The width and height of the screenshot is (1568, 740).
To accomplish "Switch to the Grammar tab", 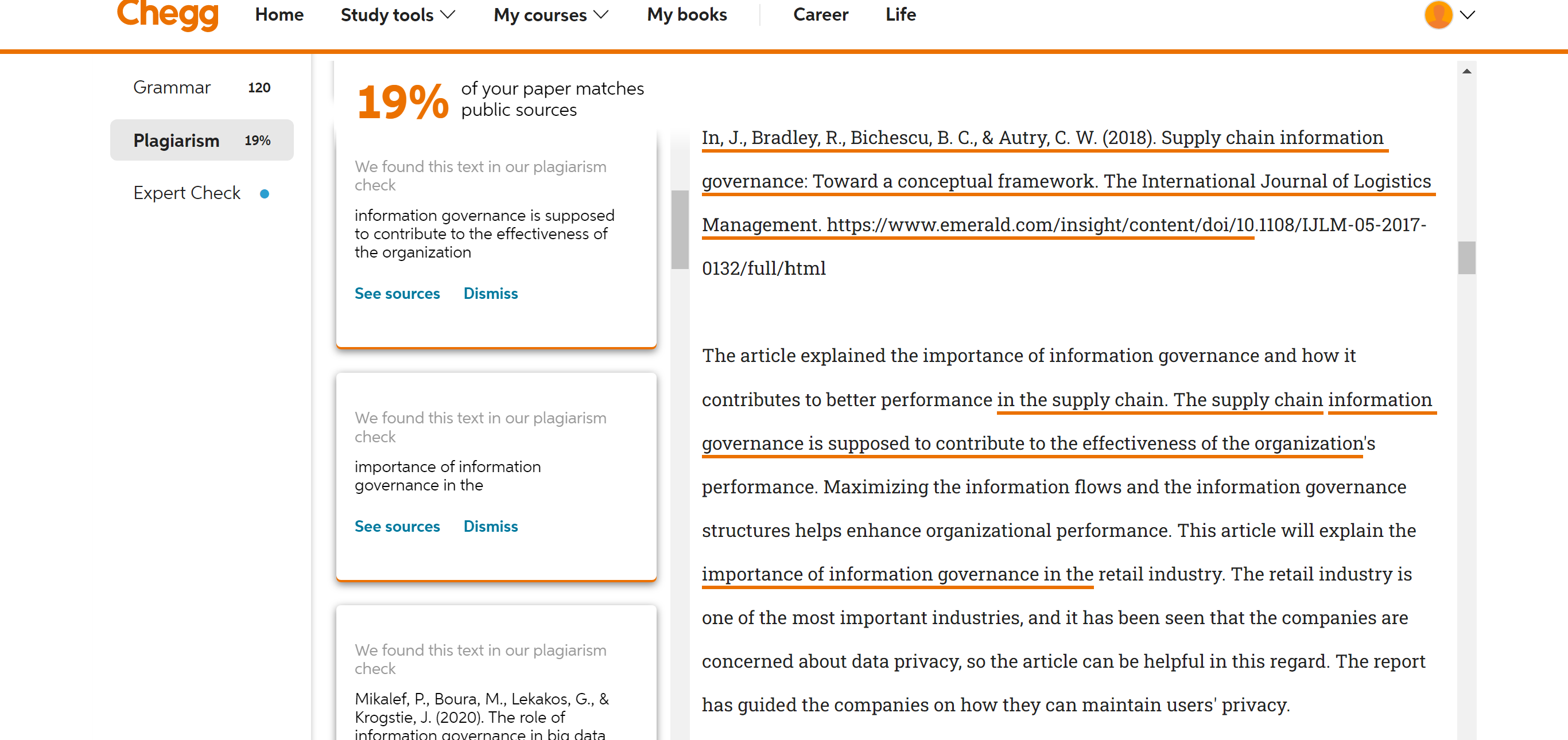I will coord(201,88).
